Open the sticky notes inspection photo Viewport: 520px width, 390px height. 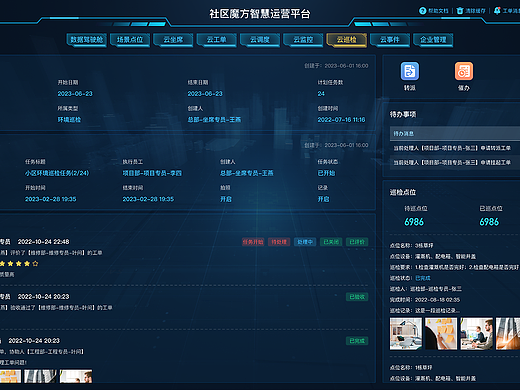(x=441, y=334)
